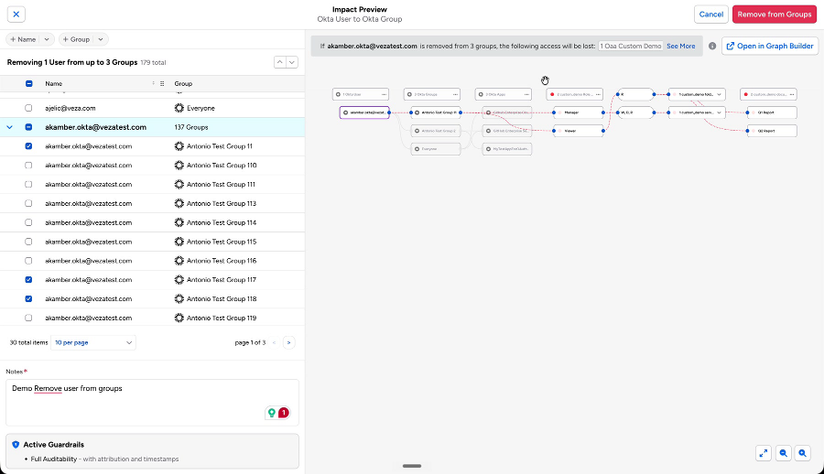Open the Group filter dropdown arrow

click(100, 39)
